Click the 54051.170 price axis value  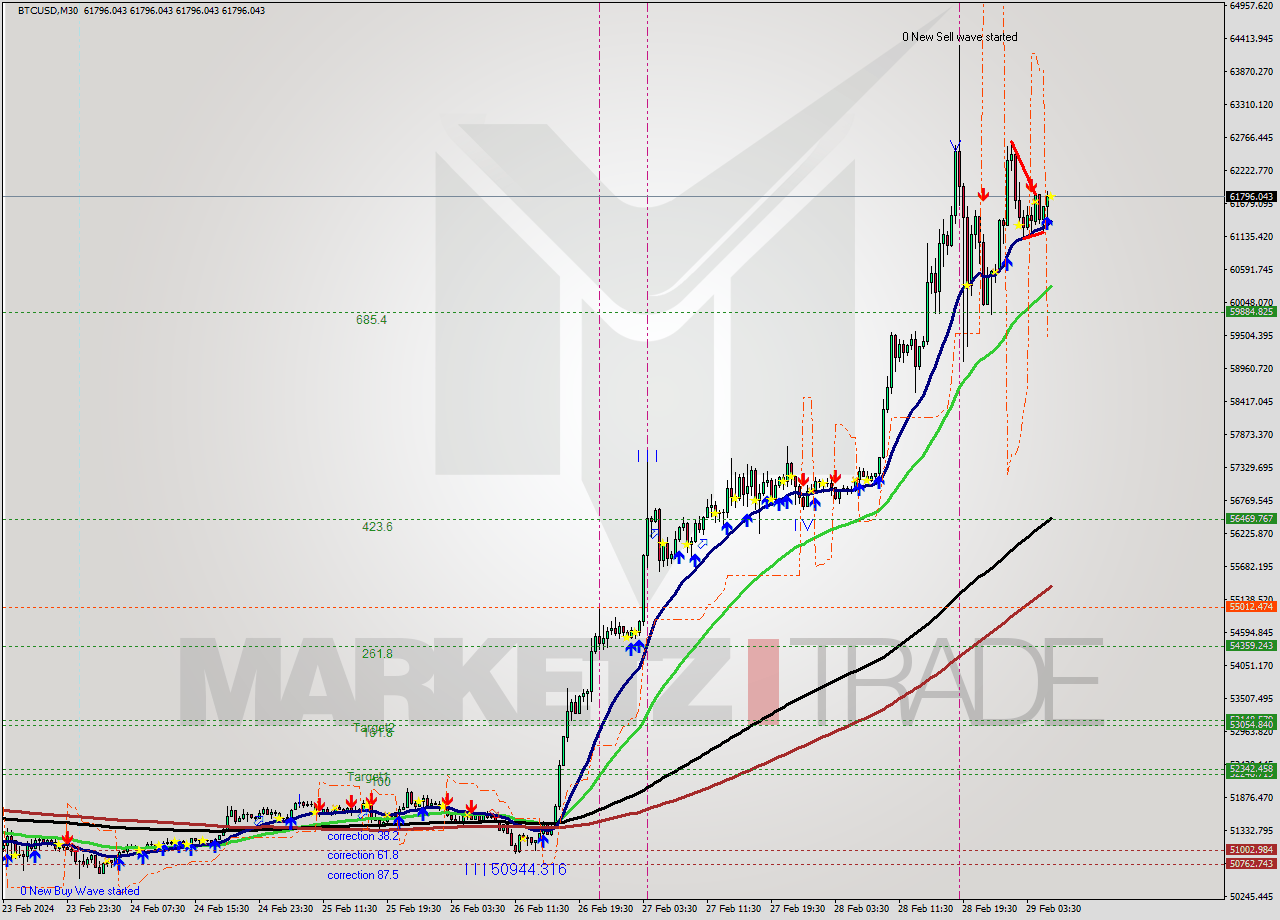(x=1251, y=666)
